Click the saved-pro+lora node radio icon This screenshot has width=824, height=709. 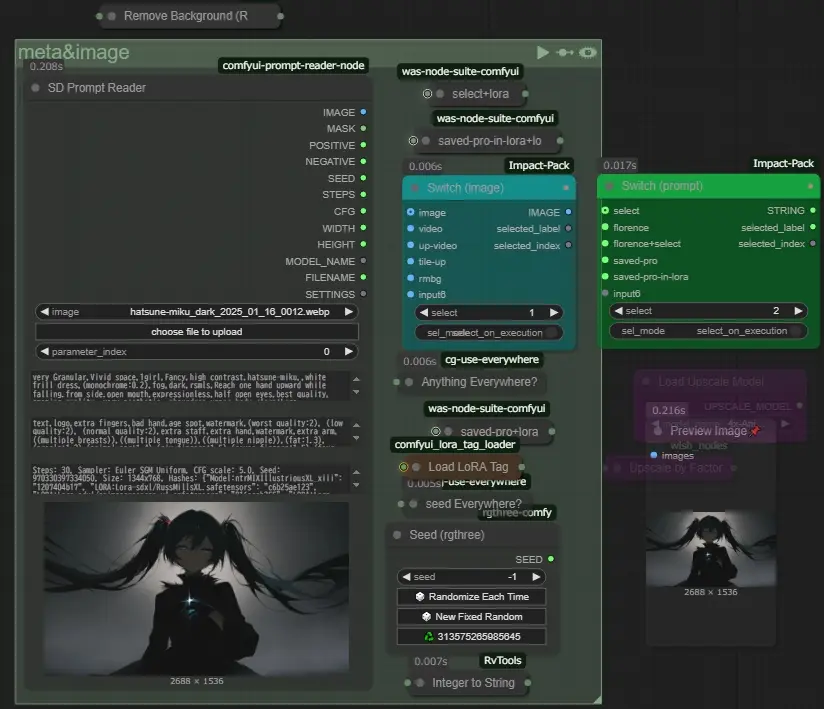pos(436,431)
